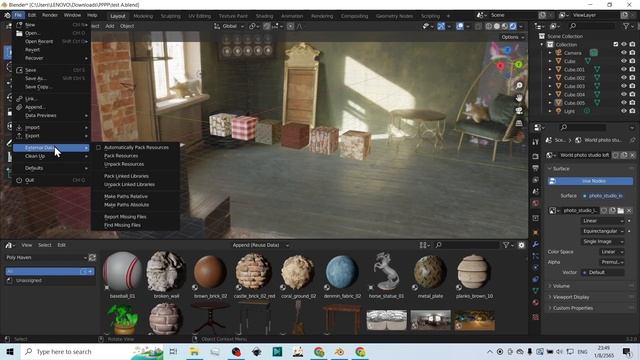This screenshot has width=640, height=360.
Task: Click the zoom magnifier gizmo in viewport
Action: click(x=519, y=85)
